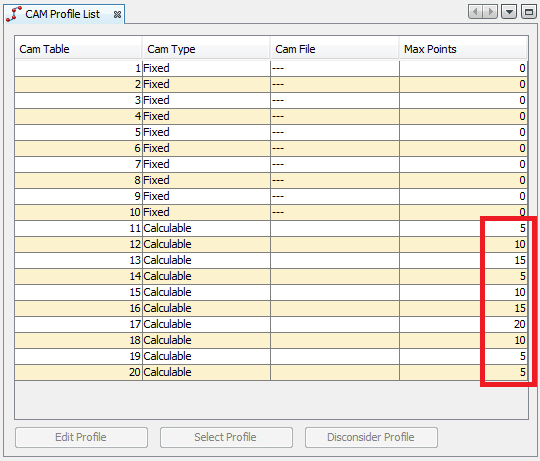Viewport: 540px width, 461px height.
Task: Click the Max Points value 5 in row 14
Action: click(464, 276)
